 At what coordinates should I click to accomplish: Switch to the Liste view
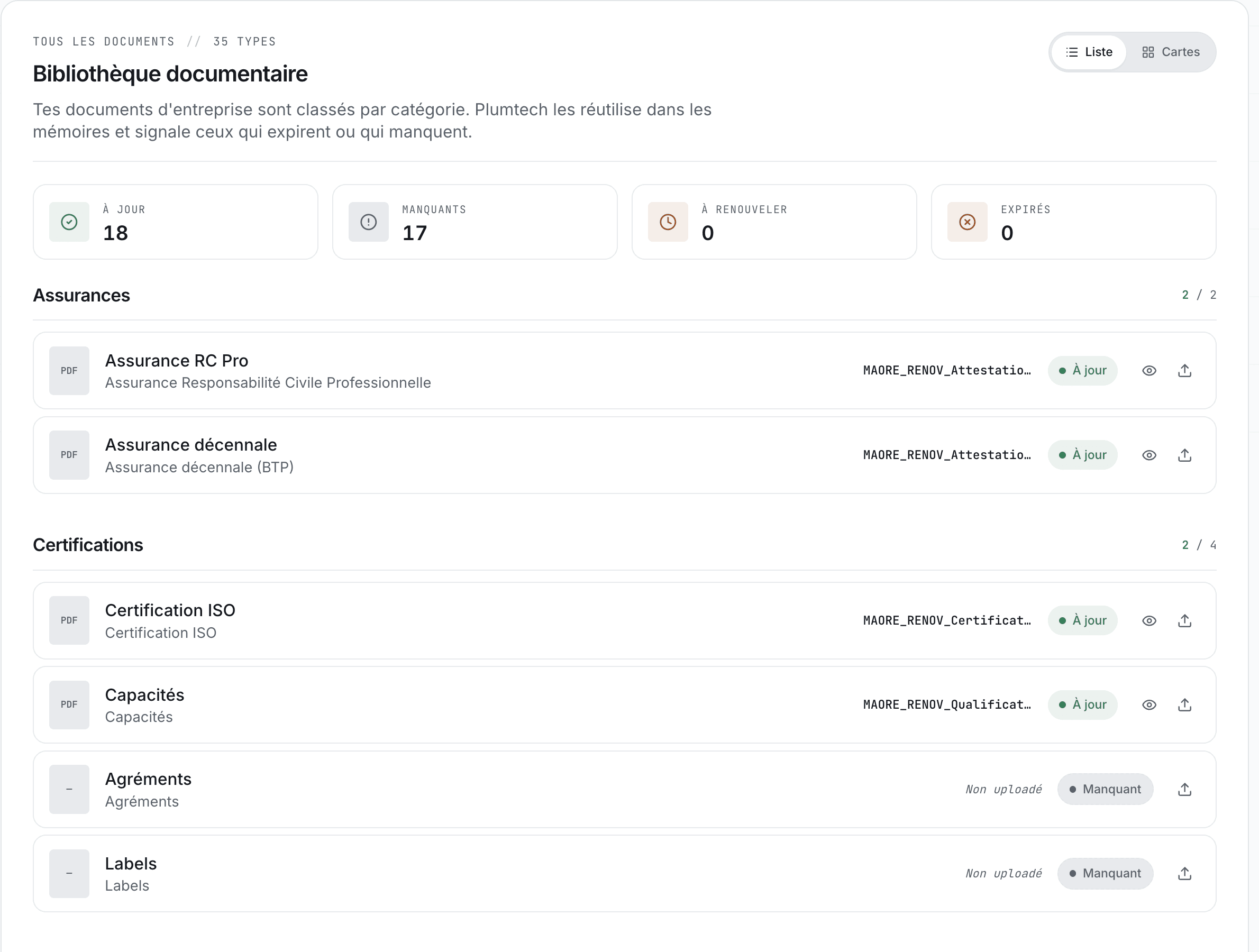click(1088, 52)
